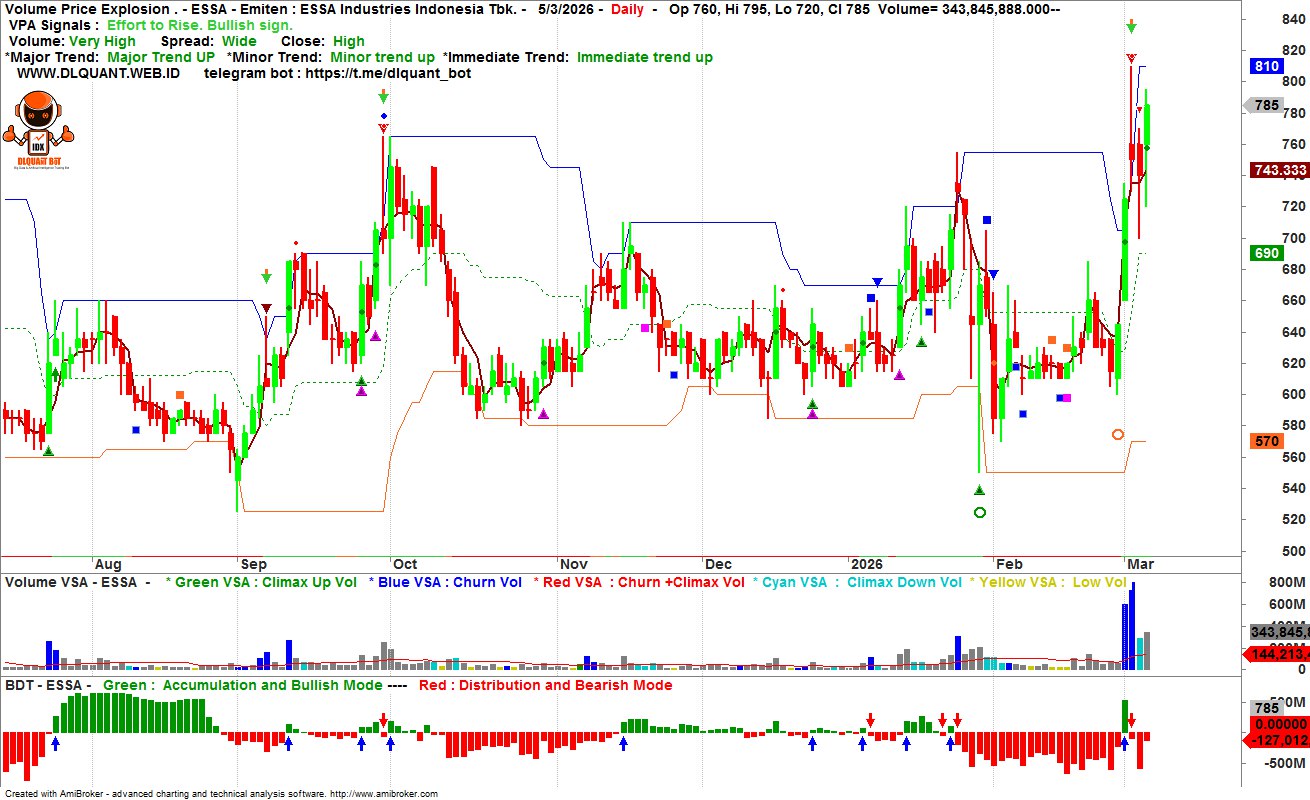Click the 'Blue VSA : Churn Vol' legend
The image size is (1310, 800).
coord(450,582)
